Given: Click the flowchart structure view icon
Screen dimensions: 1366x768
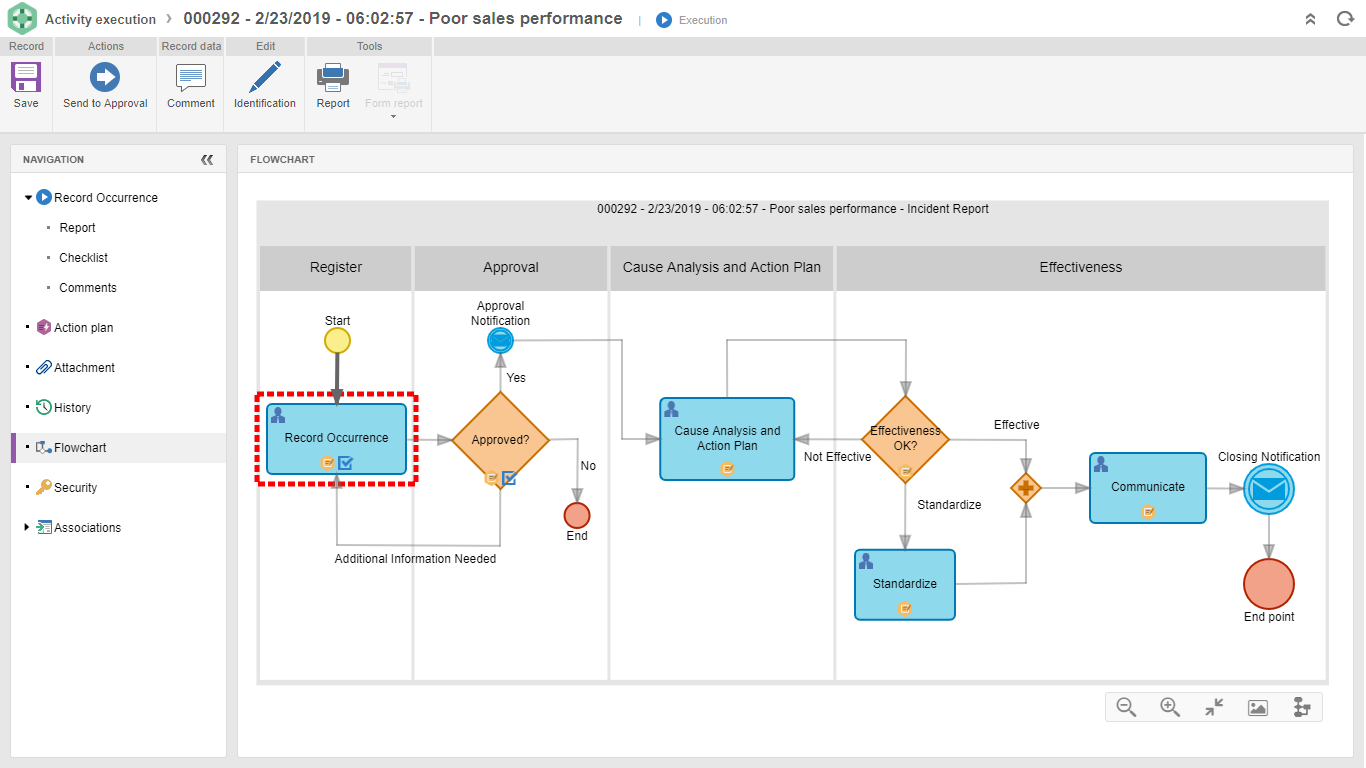Looking at the screenshot, I should [x=1301, y=707].
